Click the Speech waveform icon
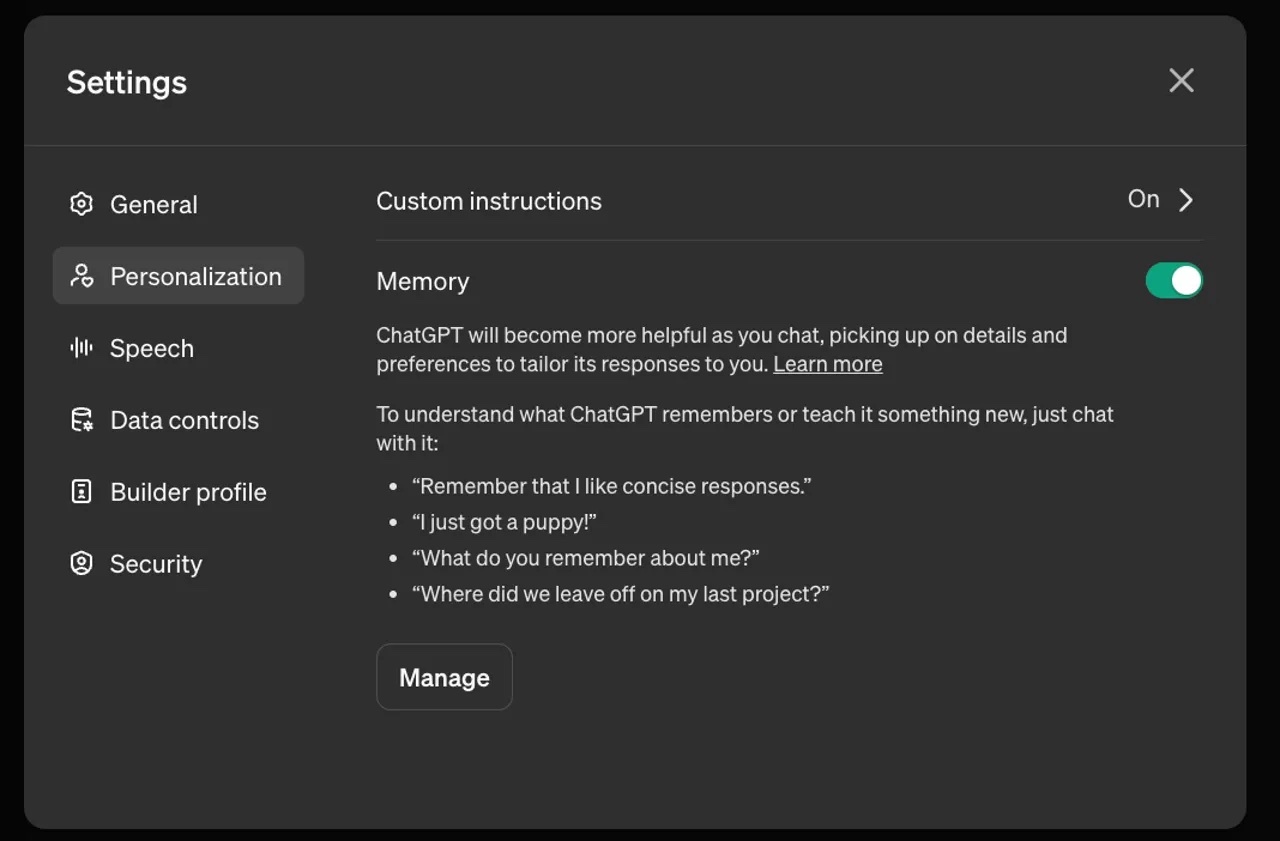1280x841 pixels. click(x=81, y=349)
